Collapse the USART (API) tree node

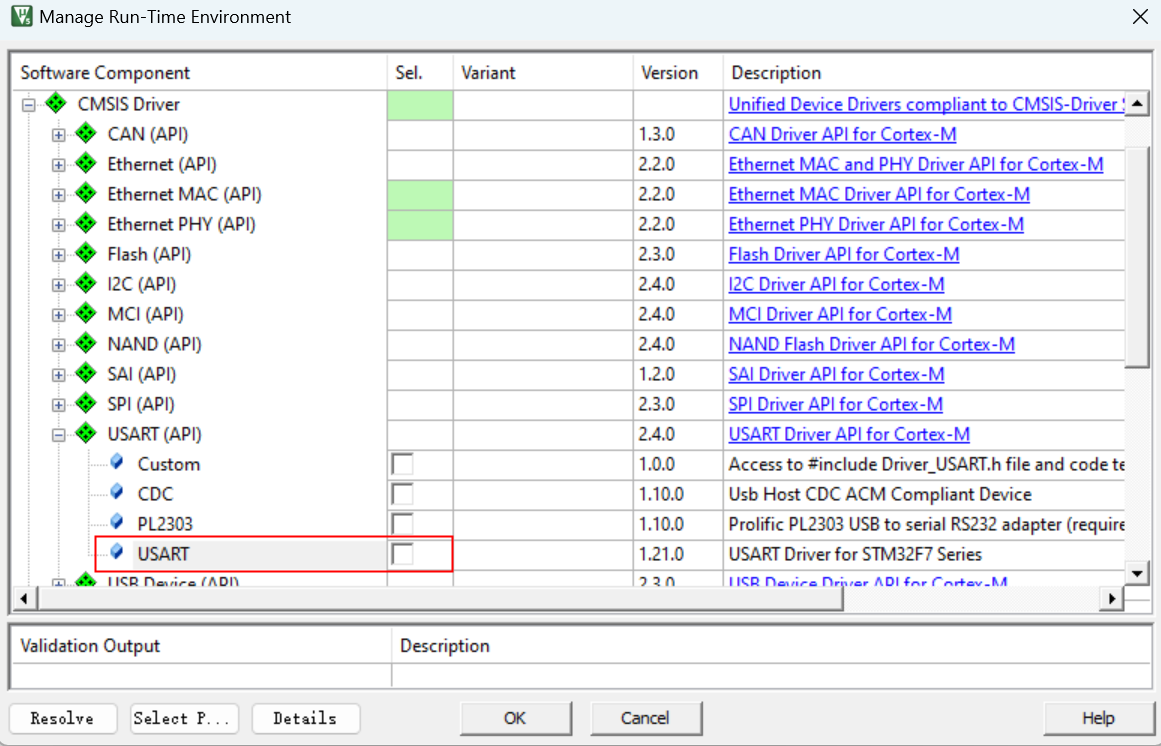[59, 435]
